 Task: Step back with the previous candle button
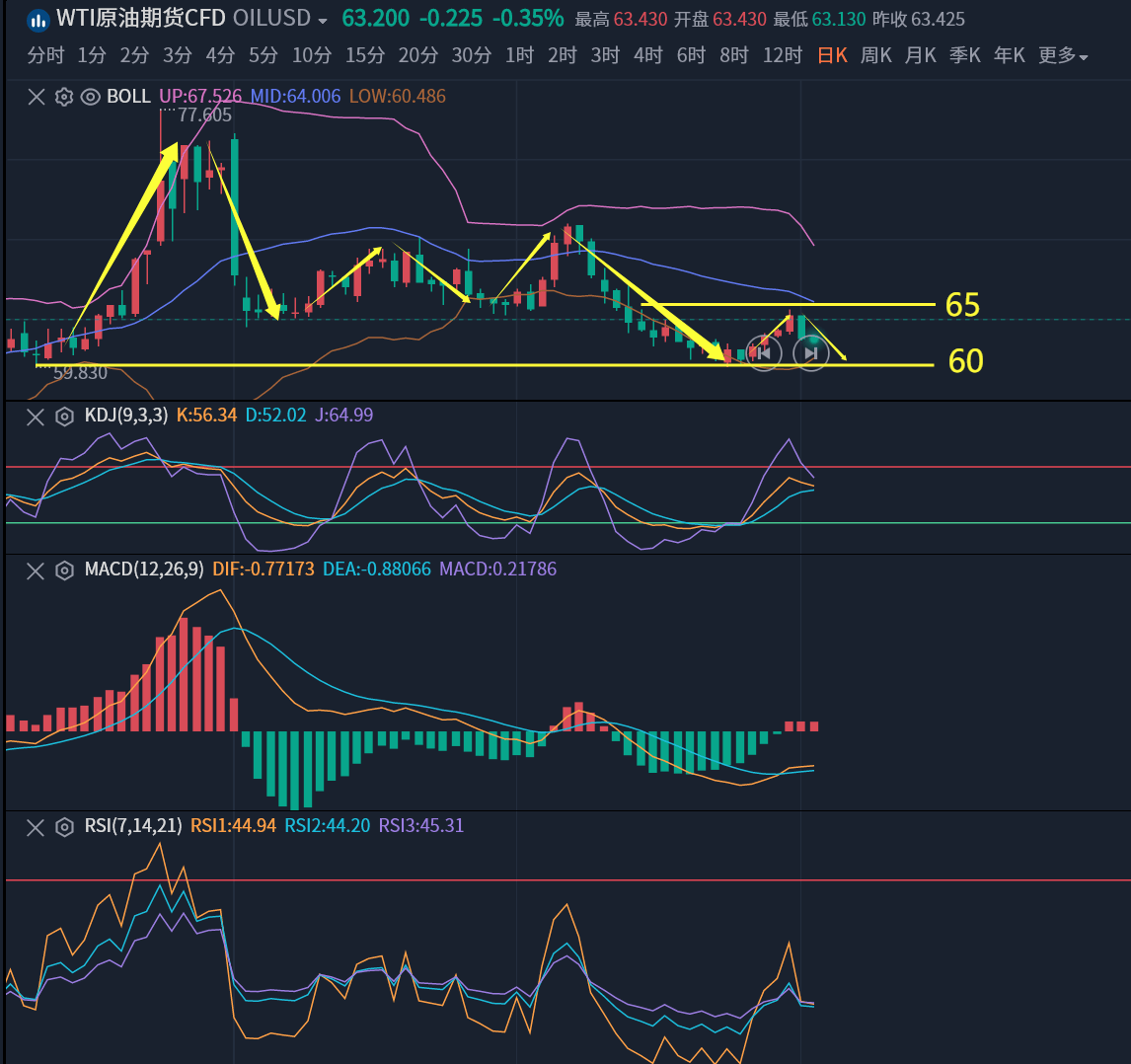(x=763, y=353)
